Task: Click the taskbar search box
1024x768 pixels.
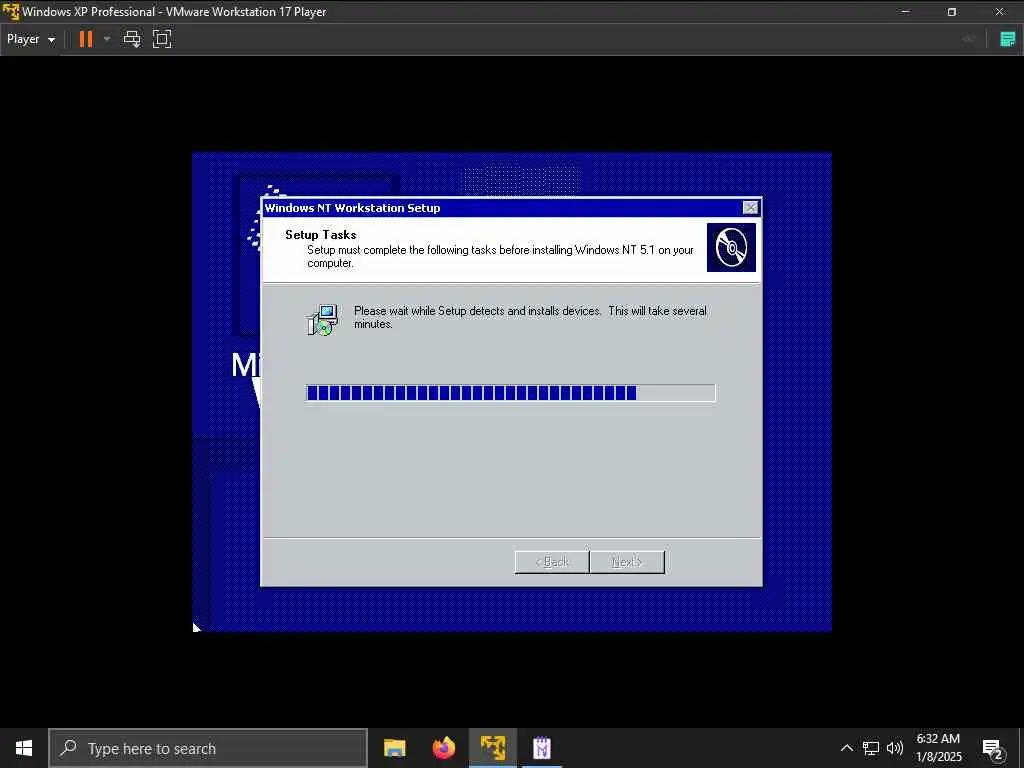Action: pos(208,748)
